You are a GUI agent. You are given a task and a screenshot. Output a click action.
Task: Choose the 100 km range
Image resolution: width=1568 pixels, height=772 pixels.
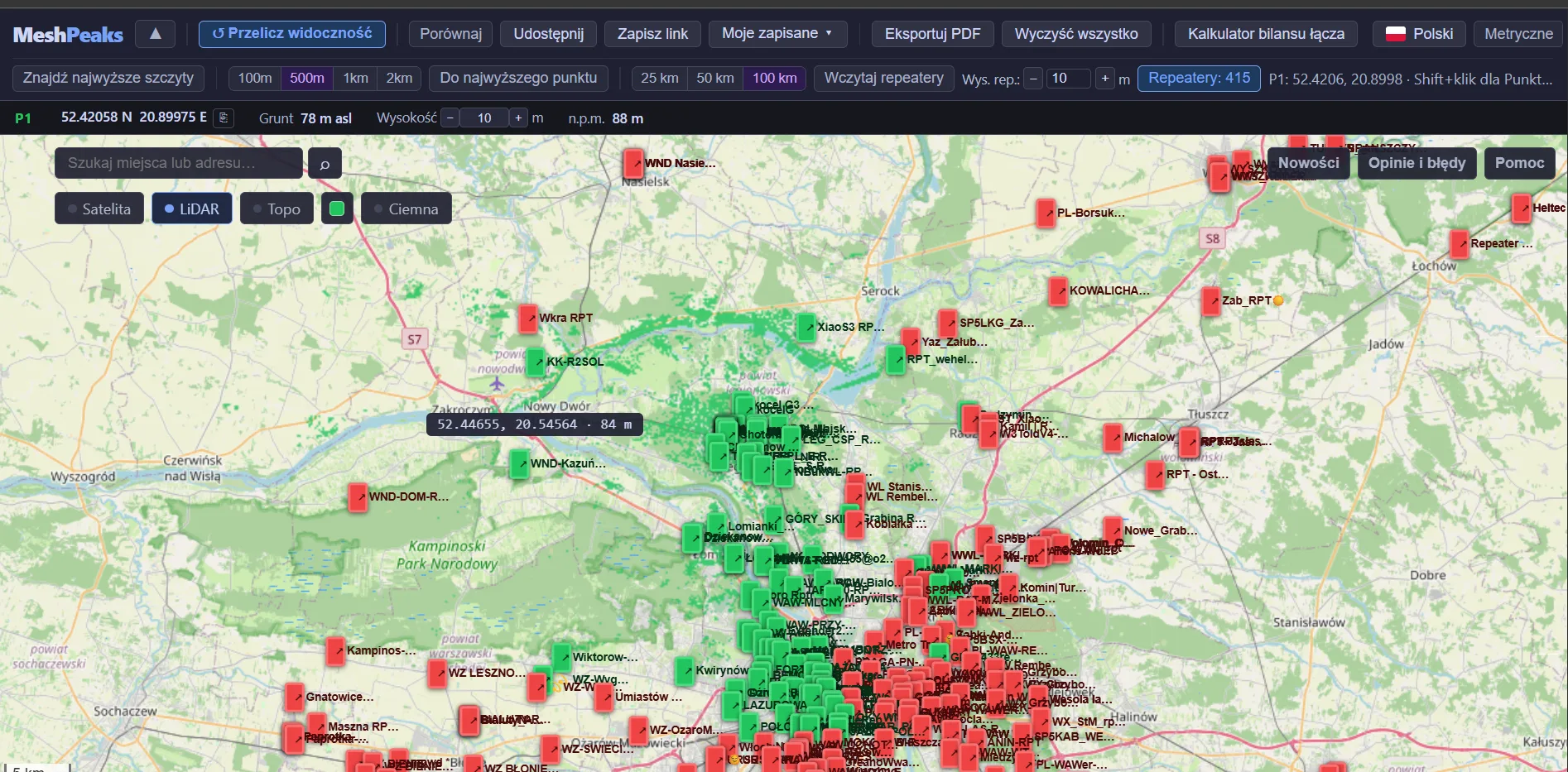pyautogui.click(x=775, y=78)
